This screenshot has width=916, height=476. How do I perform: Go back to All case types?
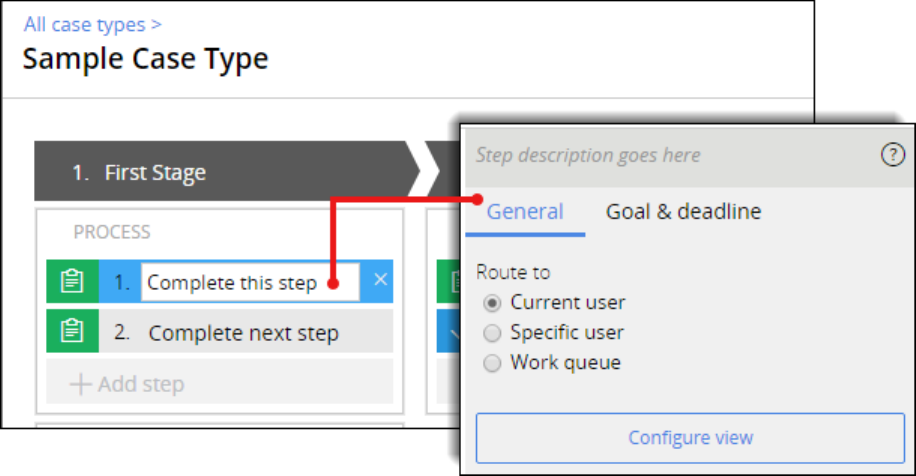point(92,24)
